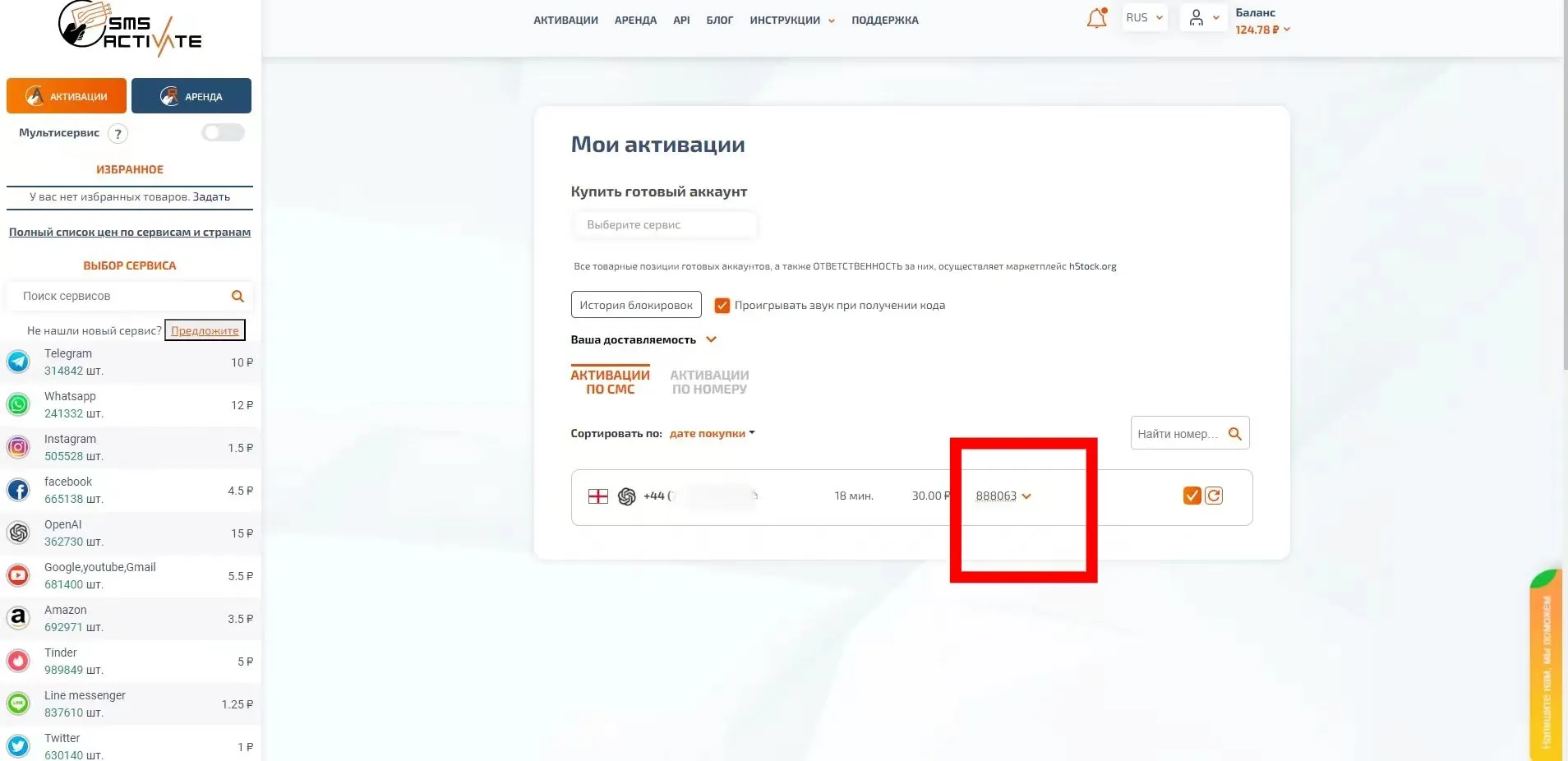Click the История блокировок button

[635, 305]
